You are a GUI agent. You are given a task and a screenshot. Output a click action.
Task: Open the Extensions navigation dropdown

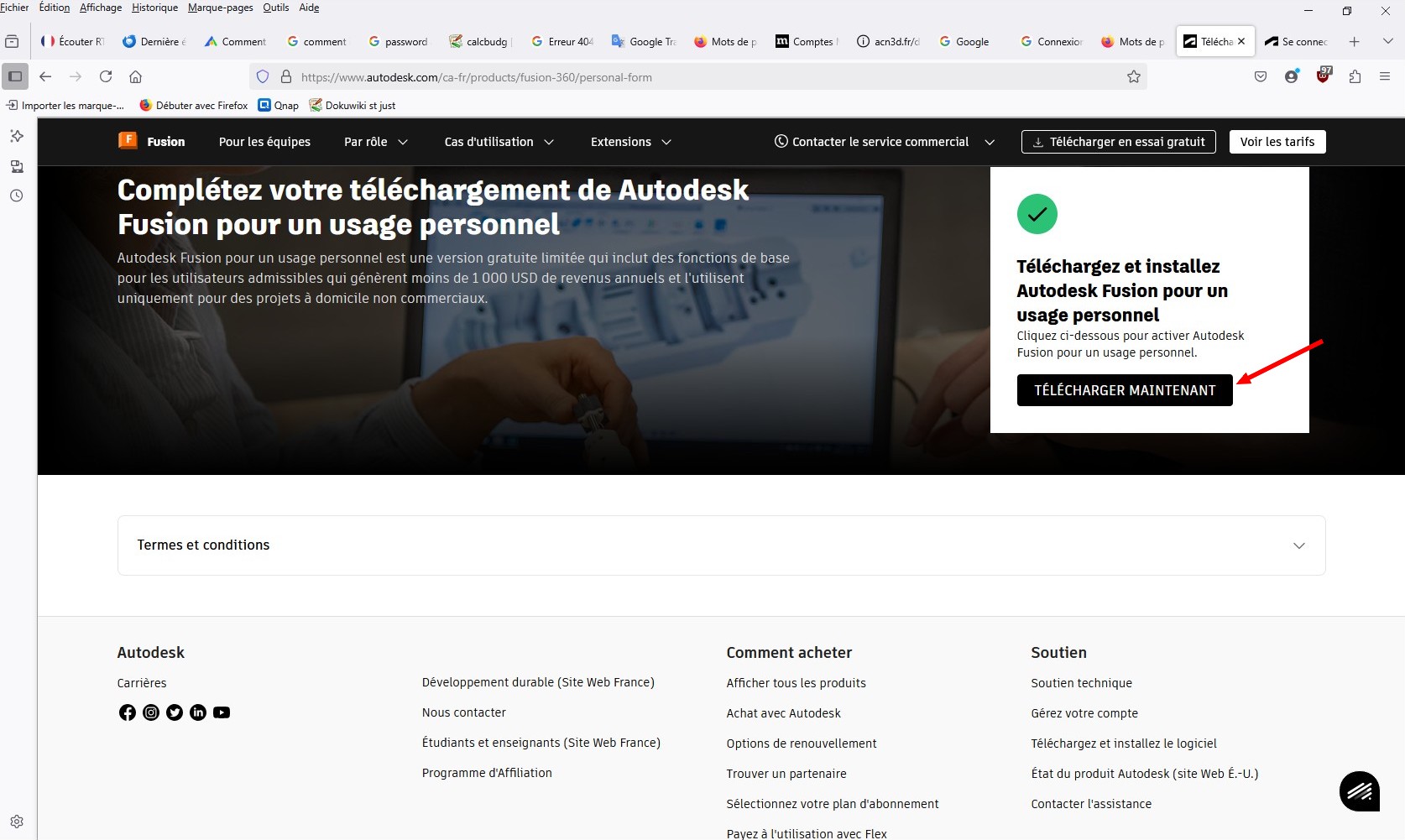click(630, 142)
